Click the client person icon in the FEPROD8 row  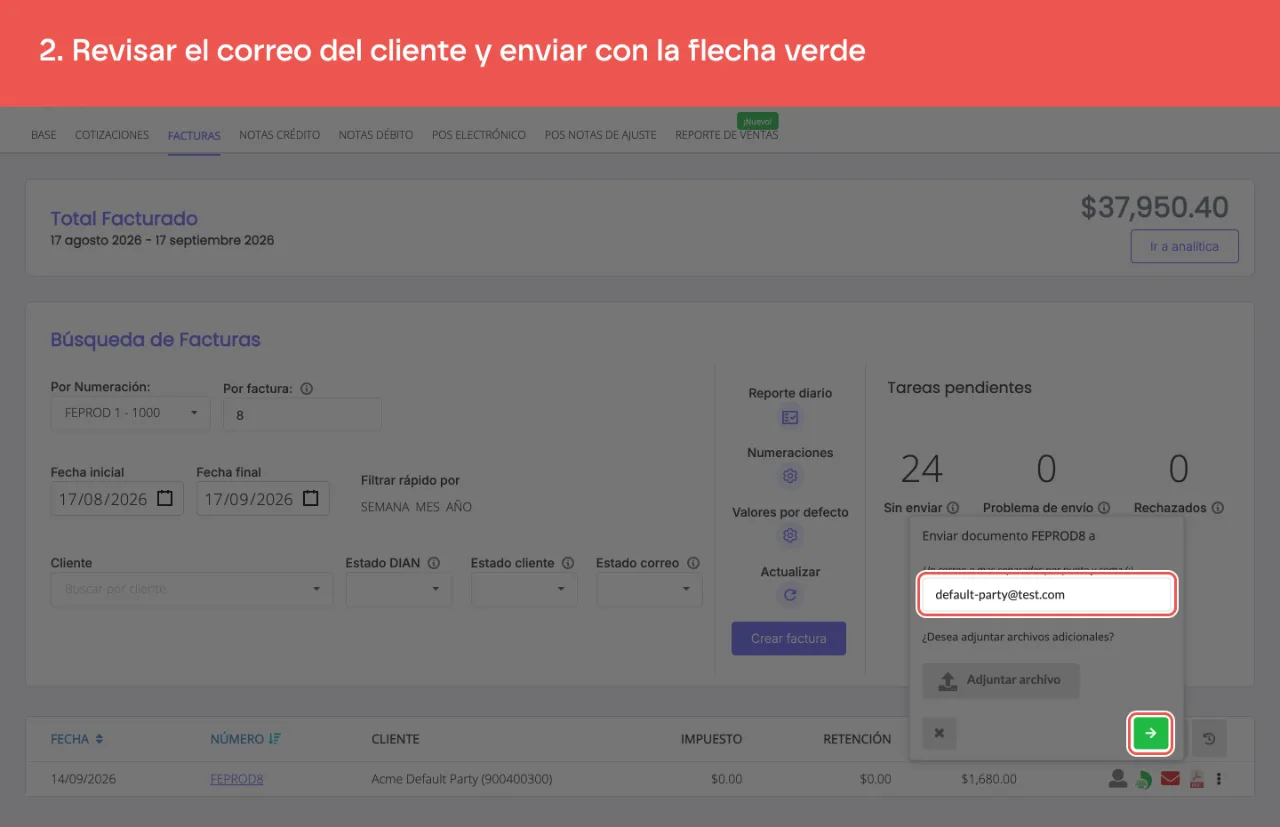pyautogui.click(x=1118, y=779)
